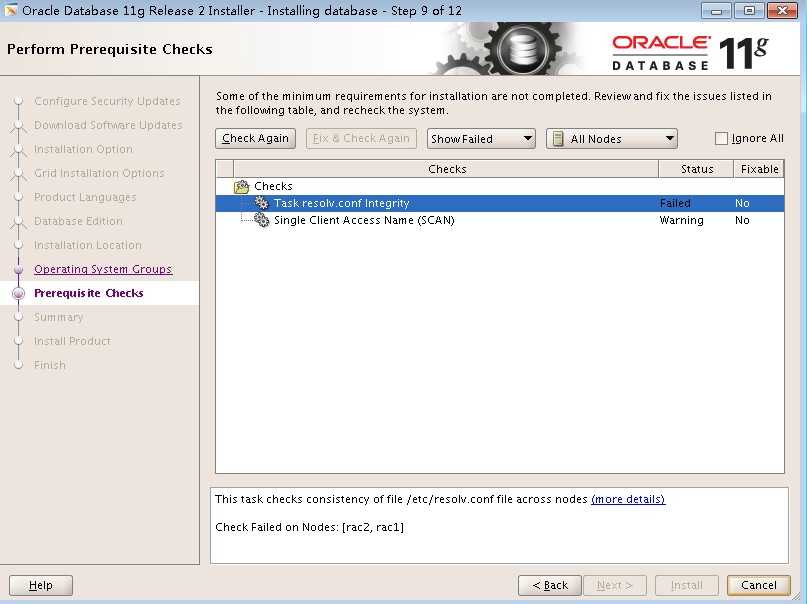Viewport: 807px width, 604px height.
Task: Click the disabled Next button
Action: tap(615, 585)
